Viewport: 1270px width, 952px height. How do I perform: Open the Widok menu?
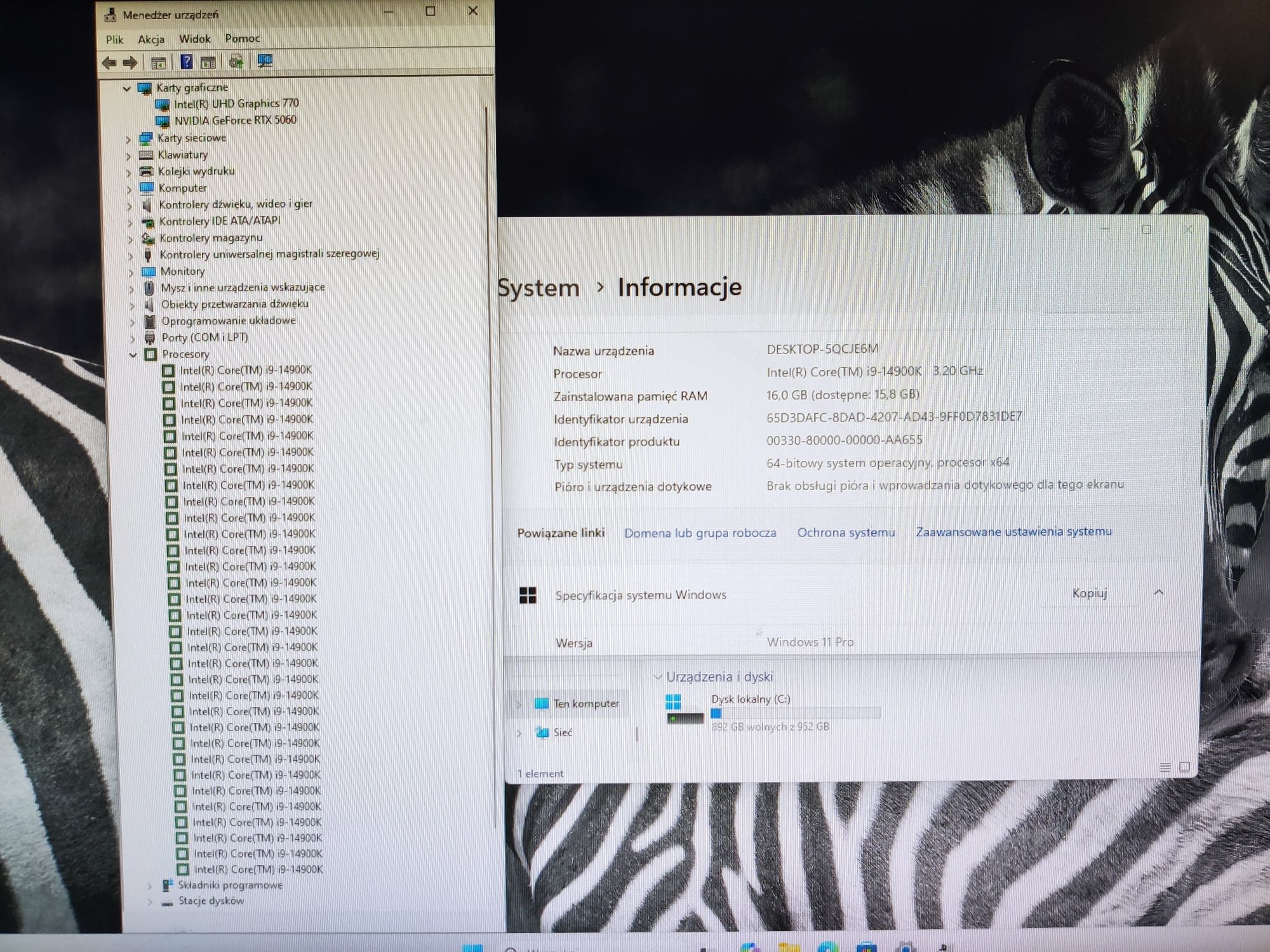[194, 39]
